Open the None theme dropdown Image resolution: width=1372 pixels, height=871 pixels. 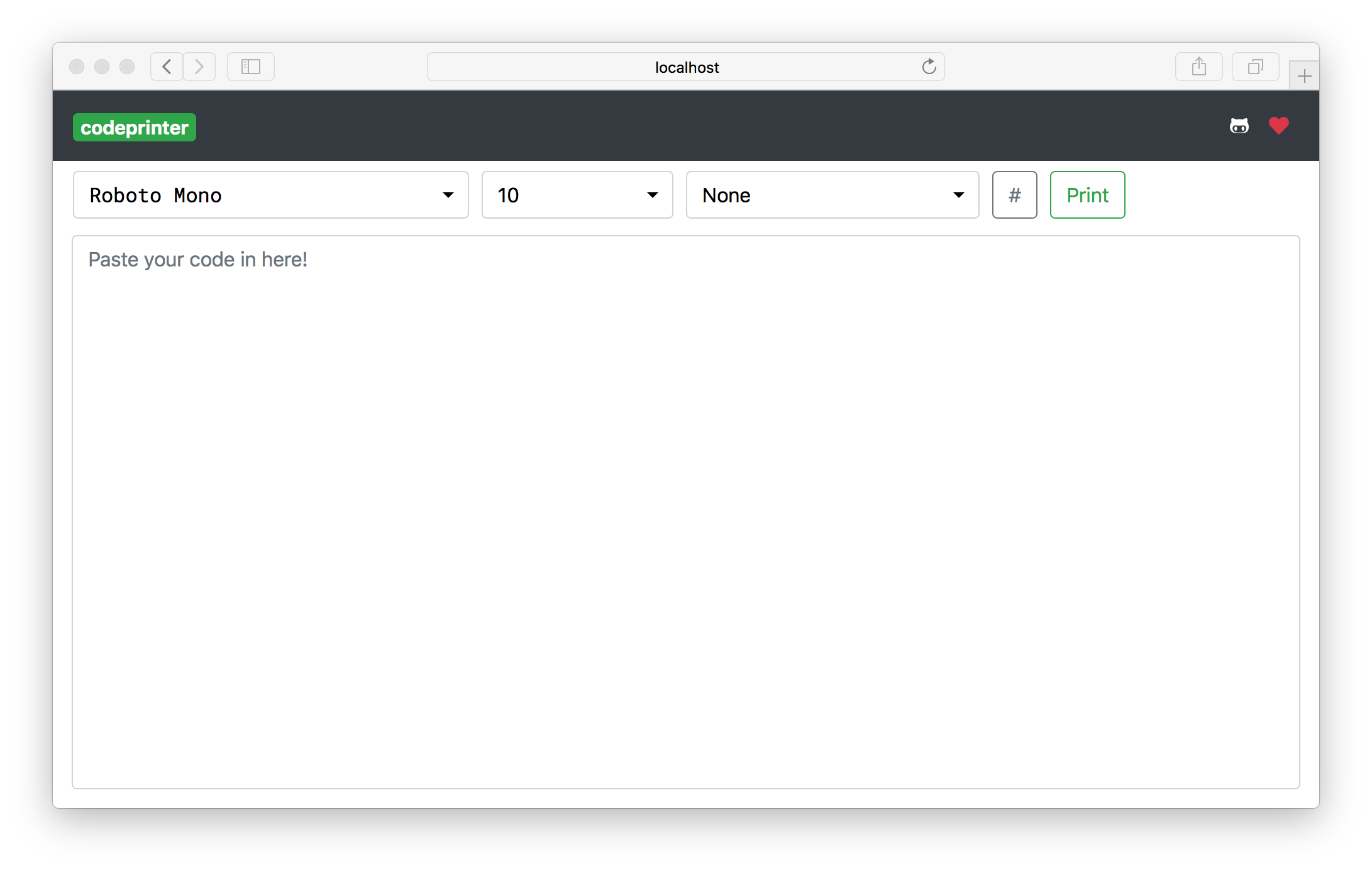(832, 195)
